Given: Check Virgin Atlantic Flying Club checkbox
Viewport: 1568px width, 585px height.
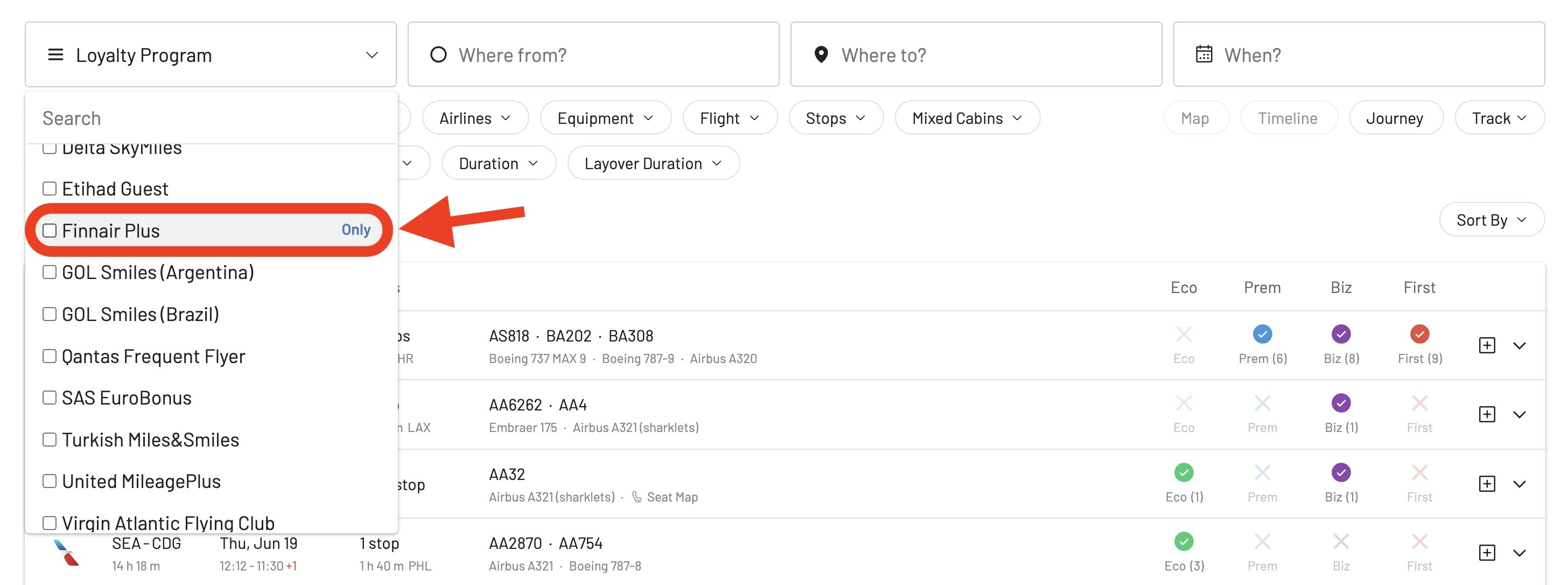Looking at the screenshot, I should [x=50, y=523].
